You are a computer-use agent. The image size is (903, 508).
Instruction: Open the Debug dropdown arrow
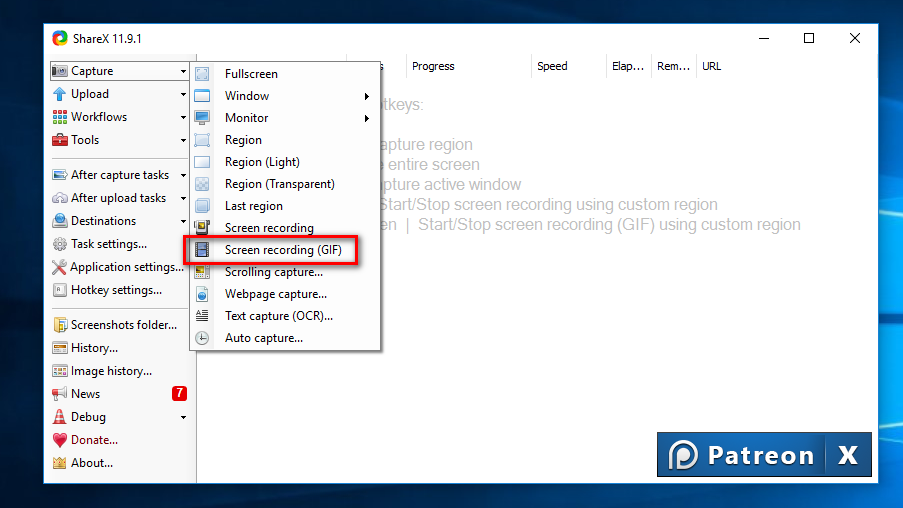183,418
